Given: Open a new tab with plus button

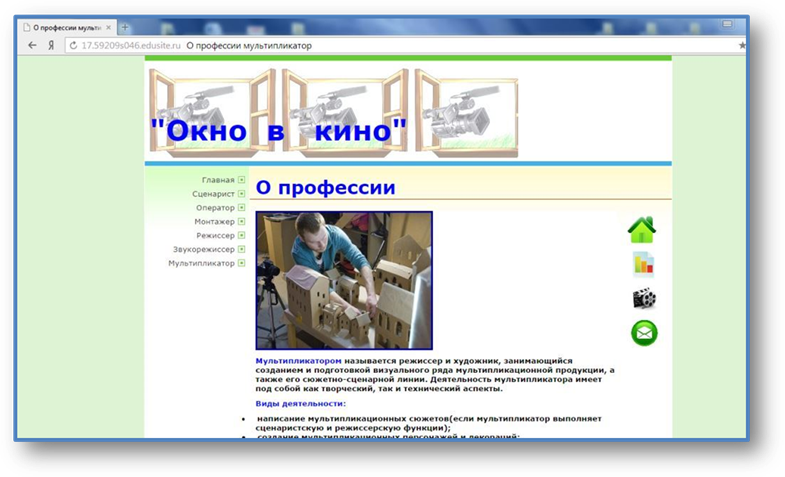Looking at the screenshot, I should tap(125, 28).
